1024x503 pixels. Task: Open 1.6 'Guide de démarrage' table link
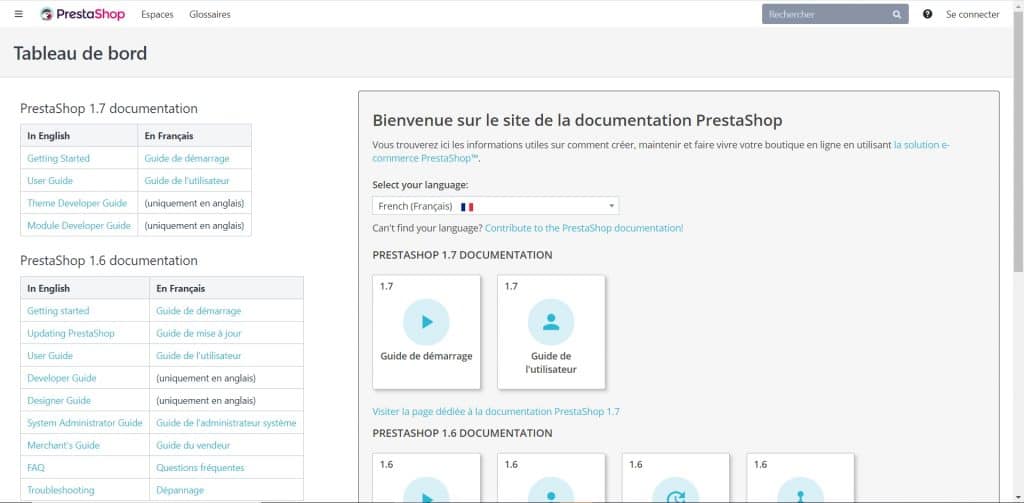tap(199, 311)
